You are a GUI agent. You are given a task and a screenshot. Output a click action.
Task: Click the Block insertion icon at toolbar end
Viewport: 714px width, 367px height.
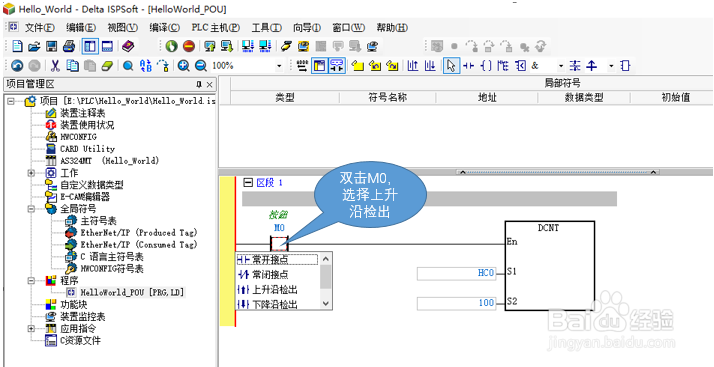pyautogui.click(x=625, y=66)
